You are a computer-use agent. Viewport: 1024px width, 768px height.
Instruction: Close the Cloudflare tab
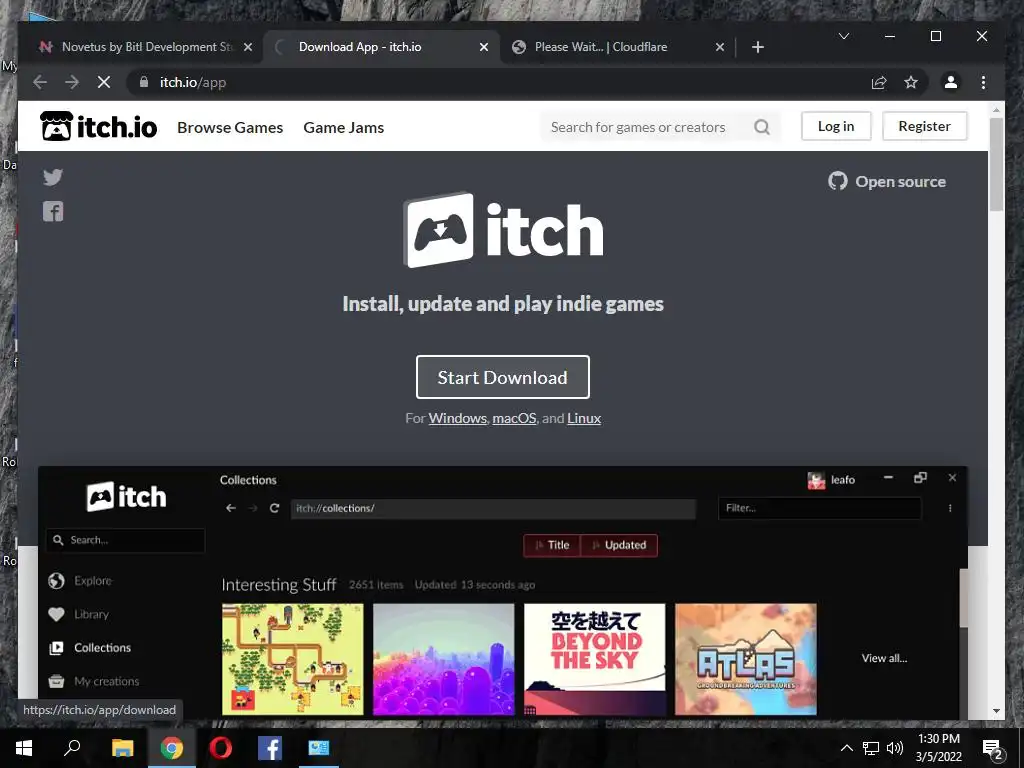(720, 47)
